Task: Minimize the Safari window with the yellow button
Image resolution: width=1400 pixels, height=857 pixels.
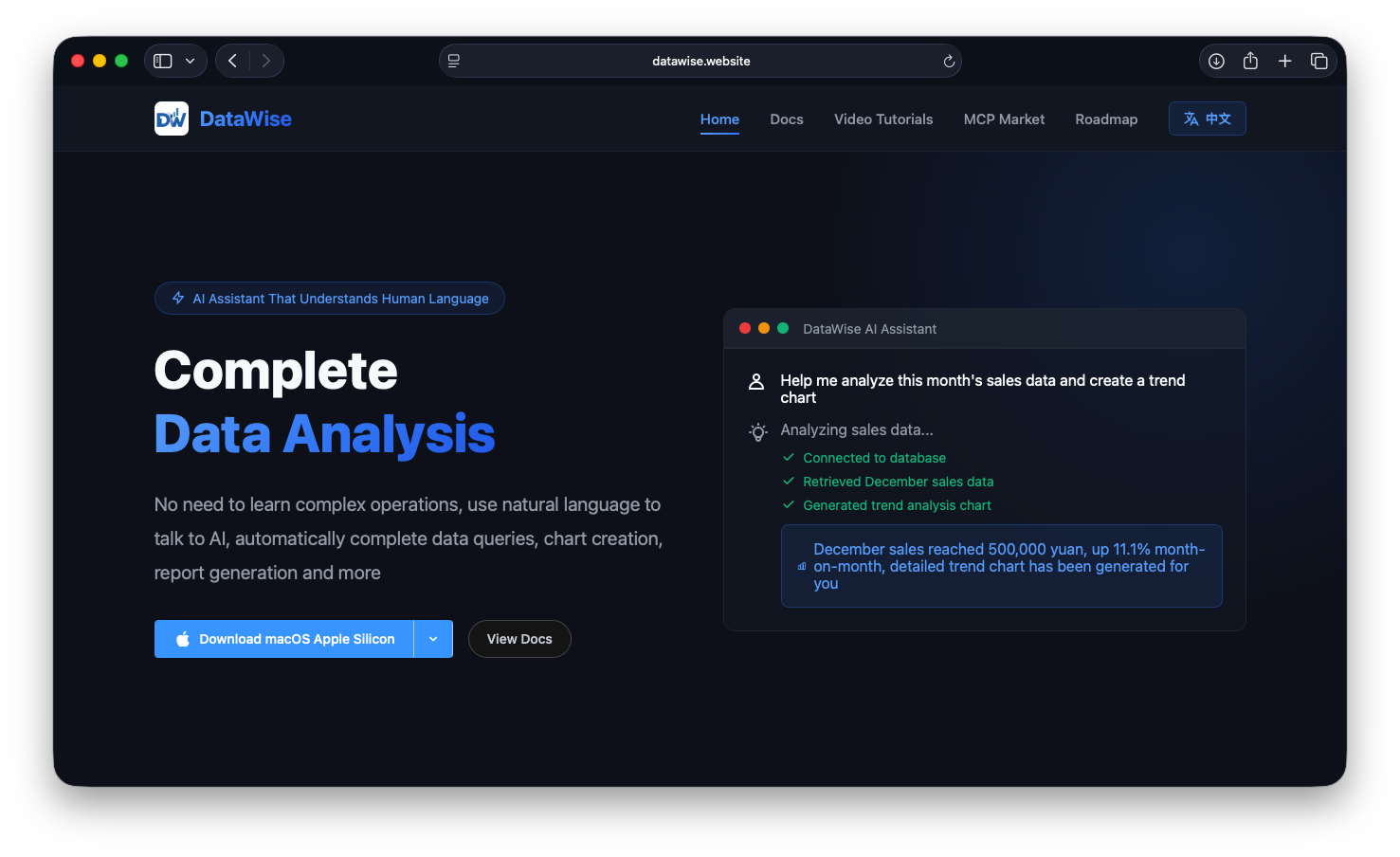Action: (100, 61)
